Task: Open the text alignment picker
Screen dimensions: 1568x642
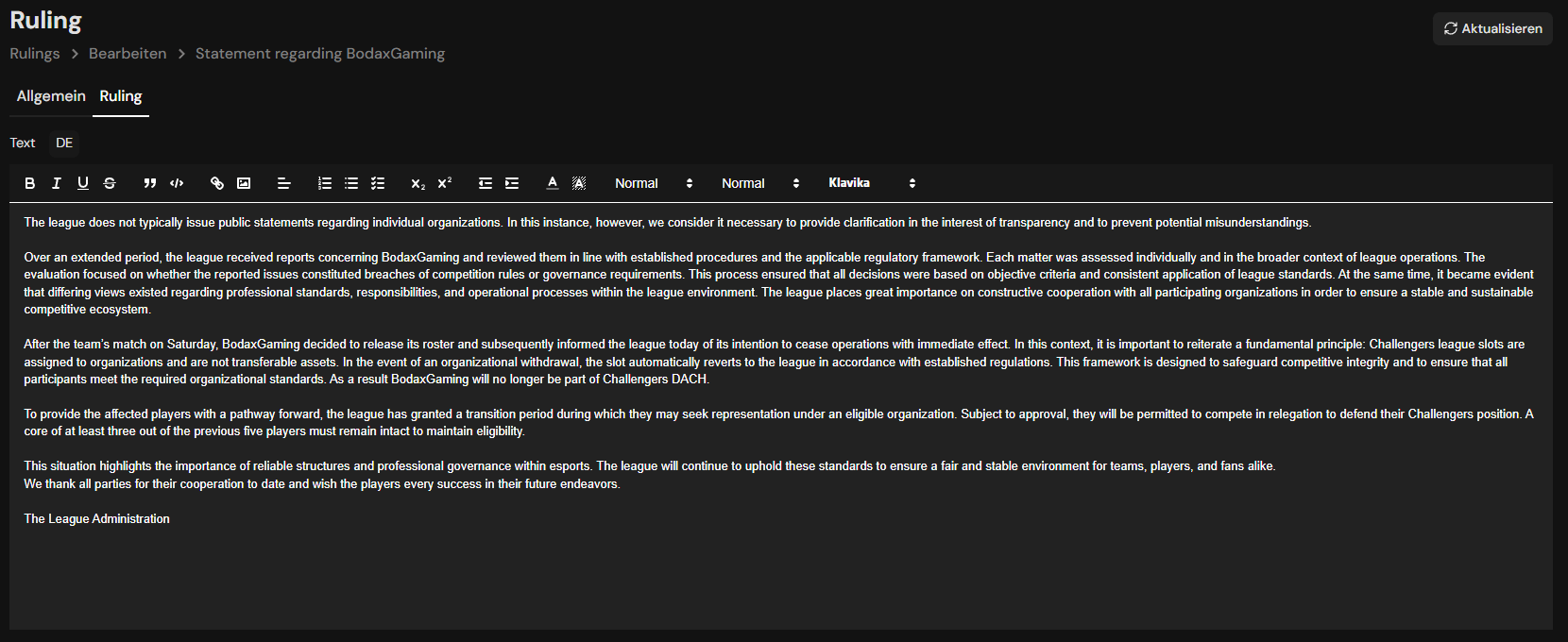Action: 283,183
